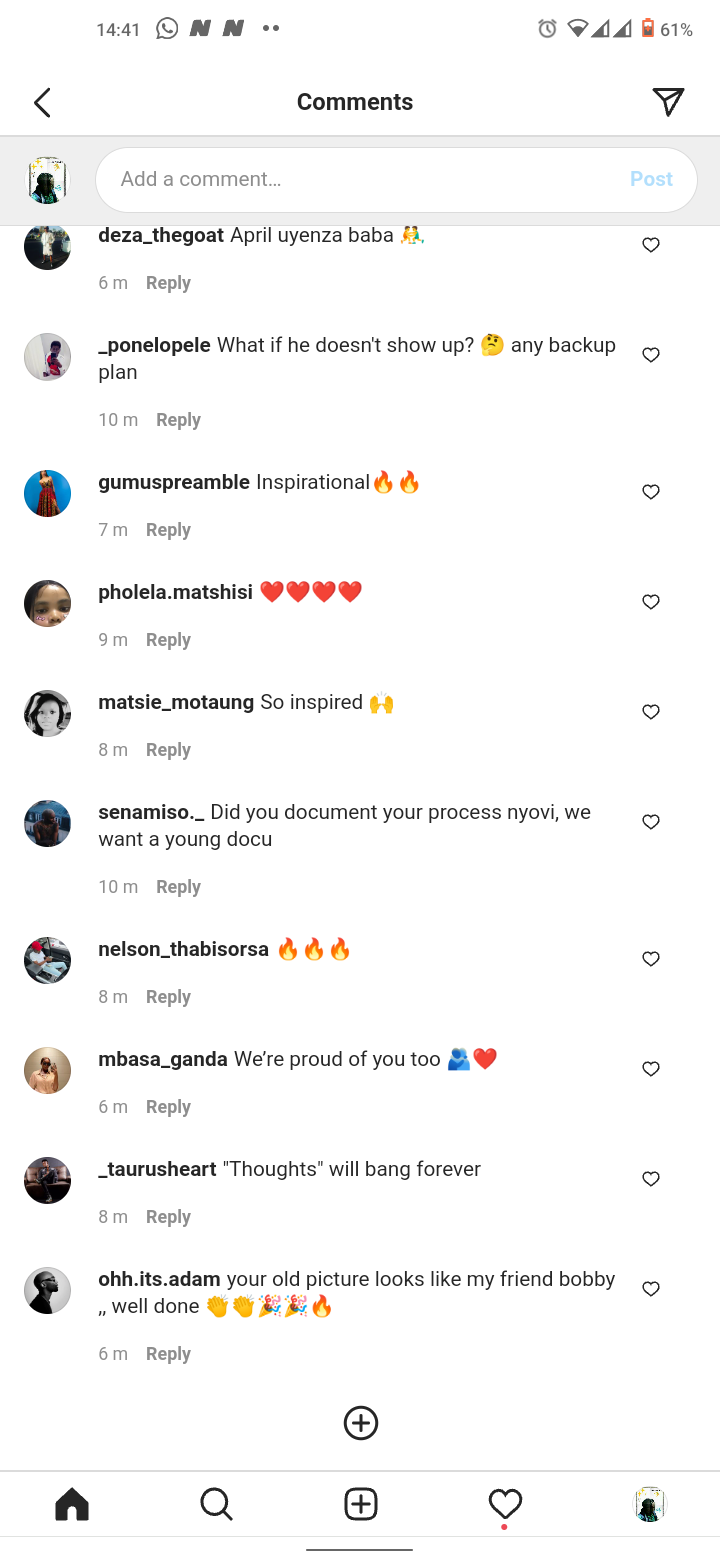Go back using the arrow icon
This screenshot has width=720, height=1560.
(x=42, y=102)
